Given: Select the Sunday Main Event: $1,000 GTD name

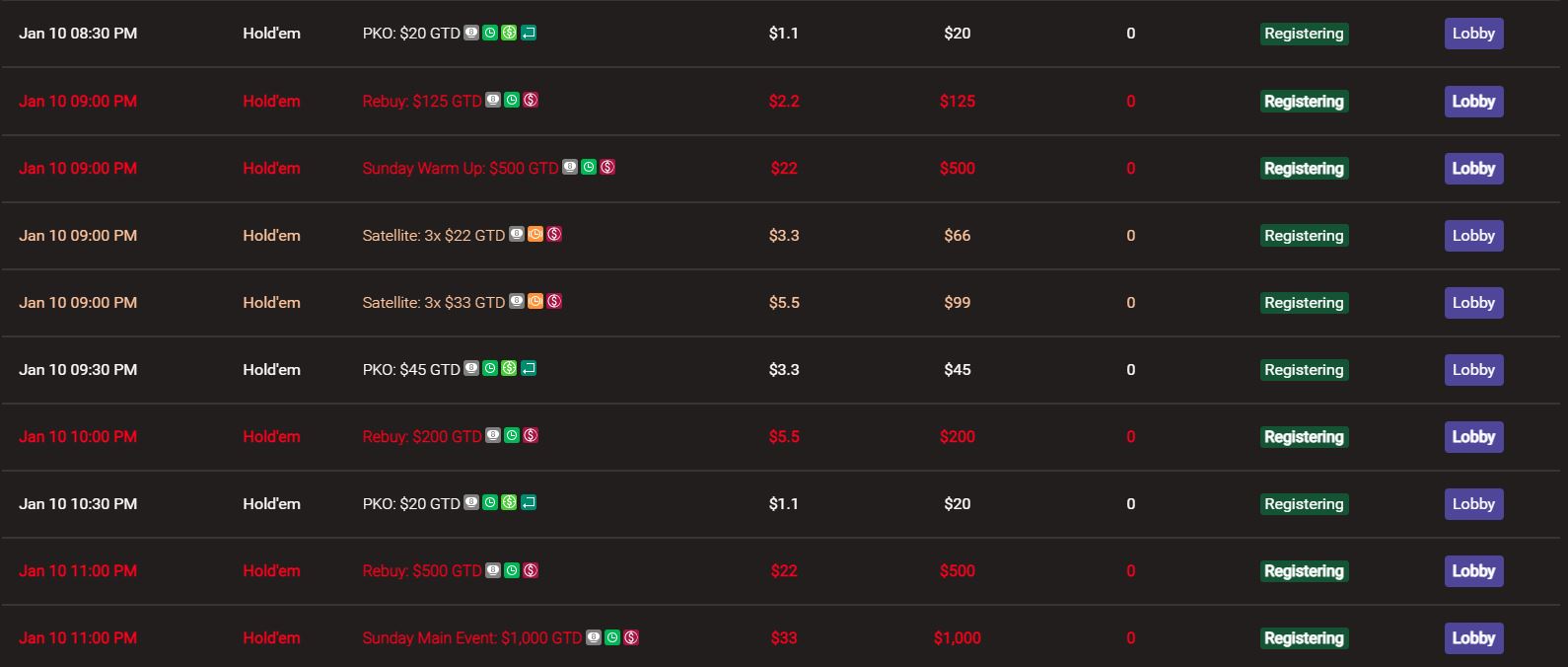Looking at the screenshot, I should pos(471,638).
